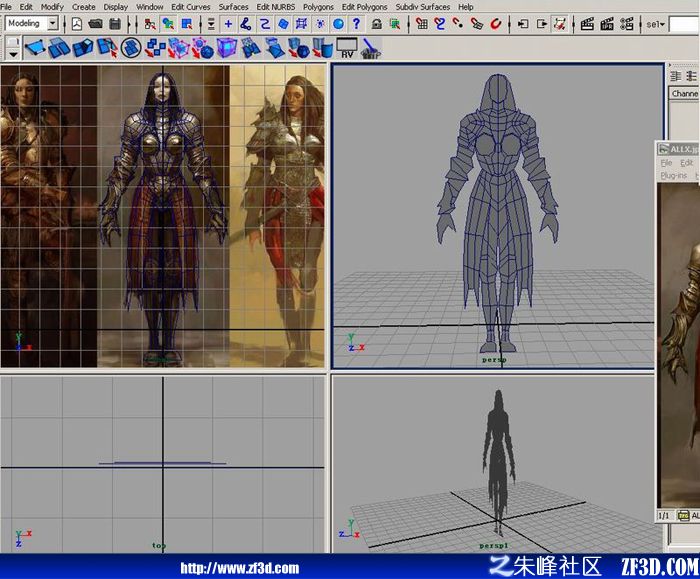The width and height of the screenshot is (700, 579).
Task: Toggle the handles selection mask plus icon
Action: [228, 24]
